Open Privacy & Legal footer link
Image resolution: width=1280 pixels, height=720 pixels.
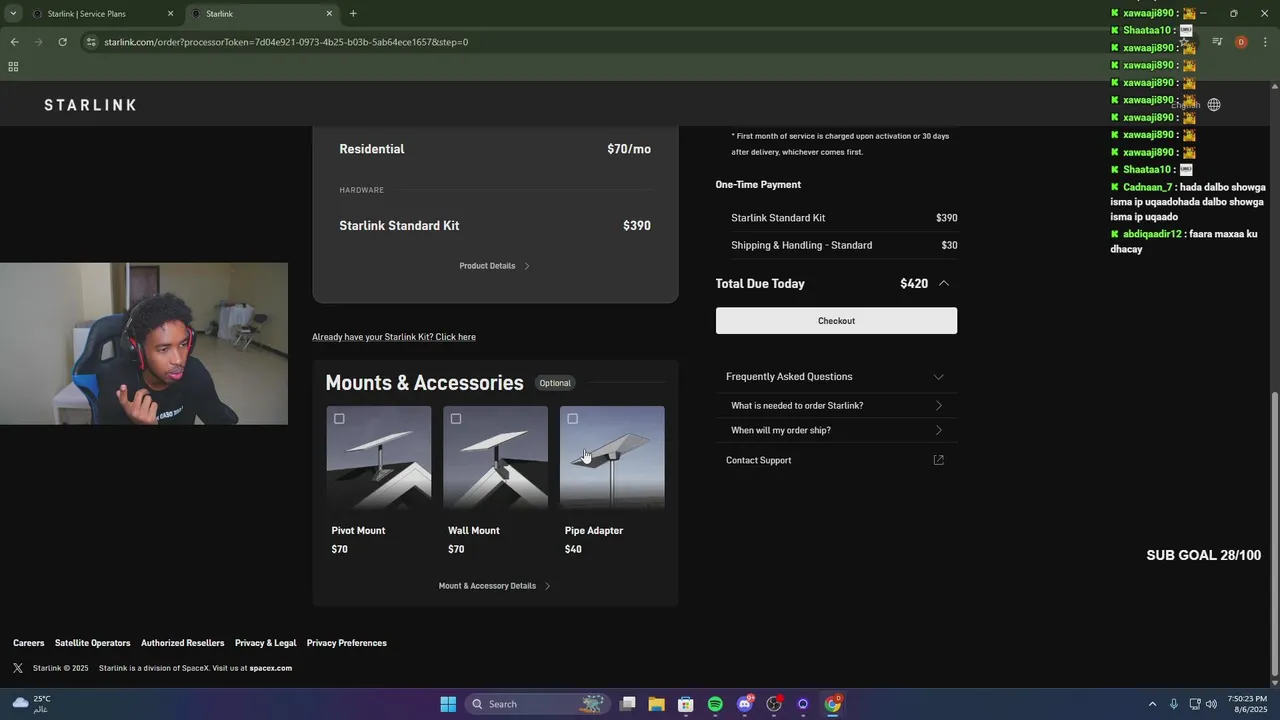point(265,643)
